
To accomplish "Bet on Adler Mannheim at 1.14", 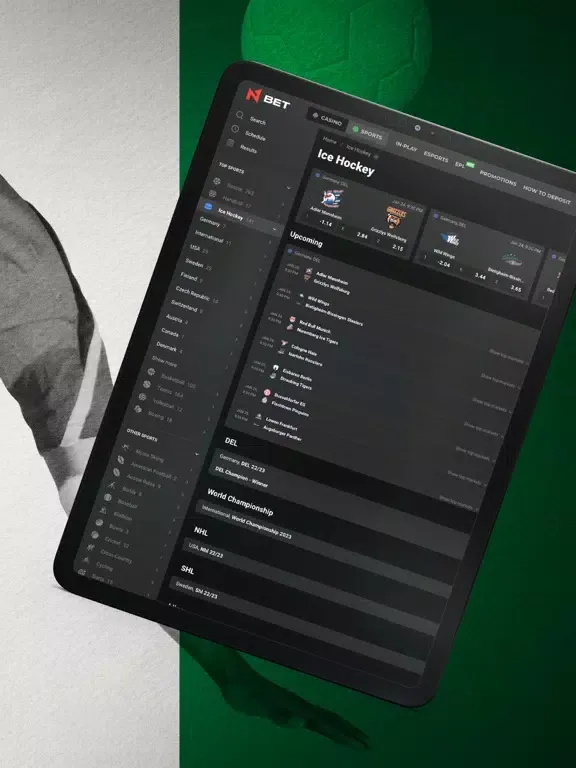I will [326, 222].
